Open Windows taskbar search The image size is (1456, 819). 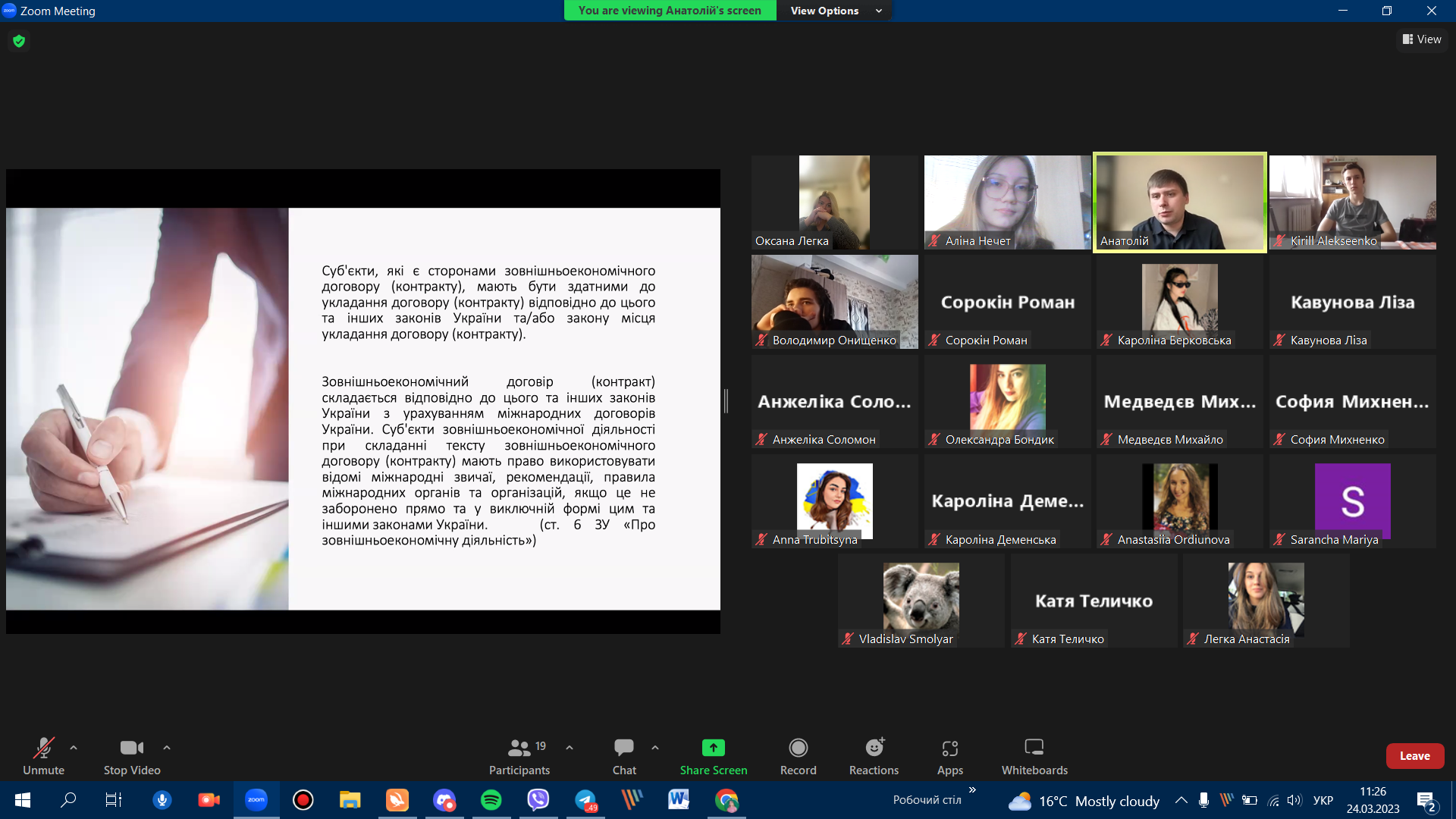(68, 800)
